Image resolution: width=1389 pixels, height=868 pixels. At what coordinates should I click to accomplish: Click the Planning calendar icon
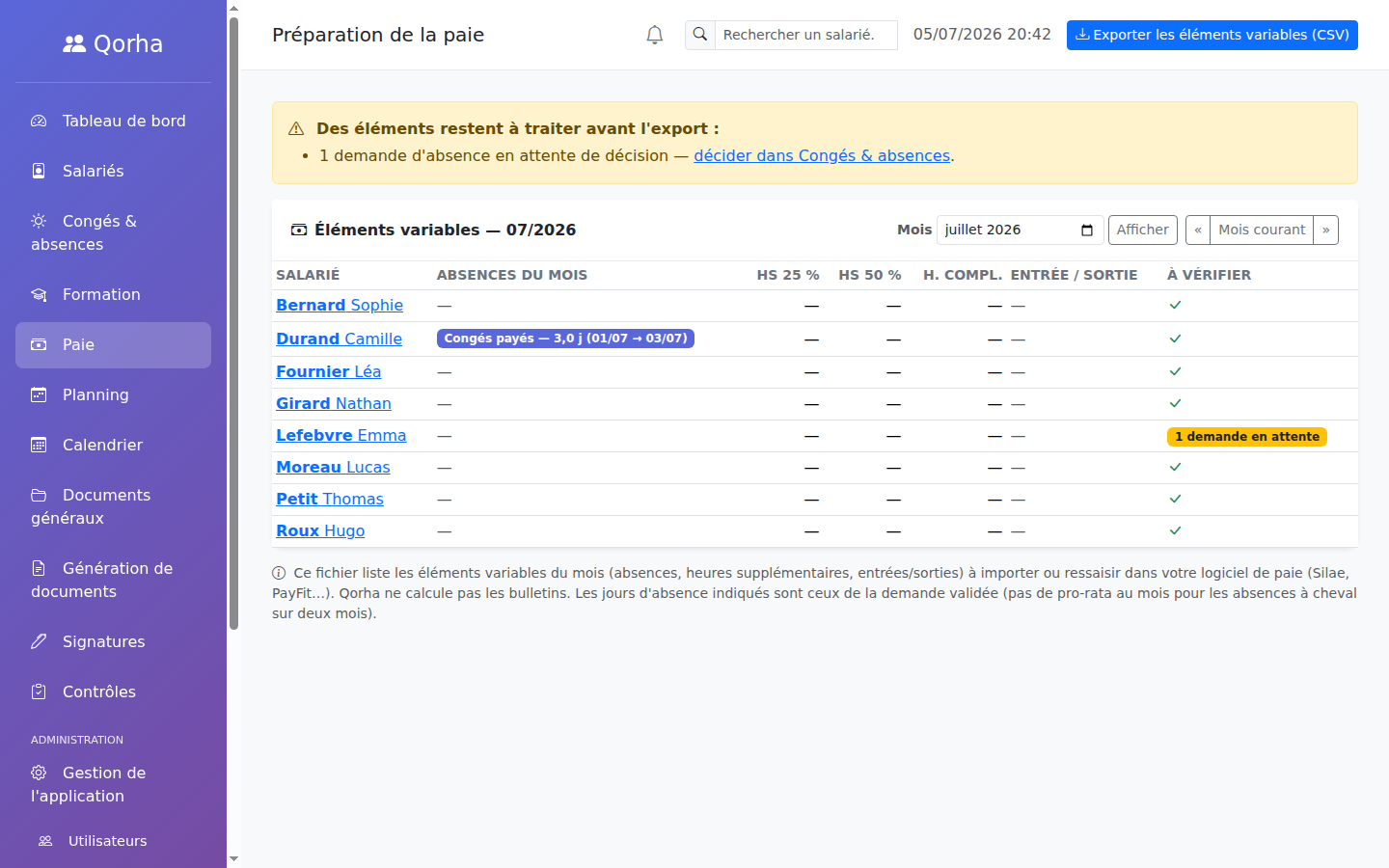[39, 394]
